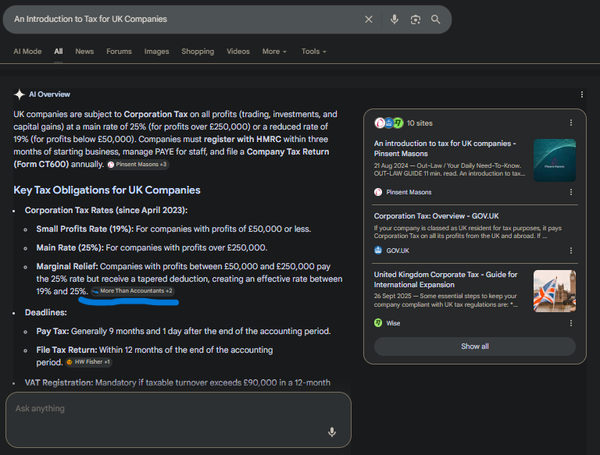The image size is (600, 455).
Task: Expand the More dropdown
Action: [x=274, y=51]
